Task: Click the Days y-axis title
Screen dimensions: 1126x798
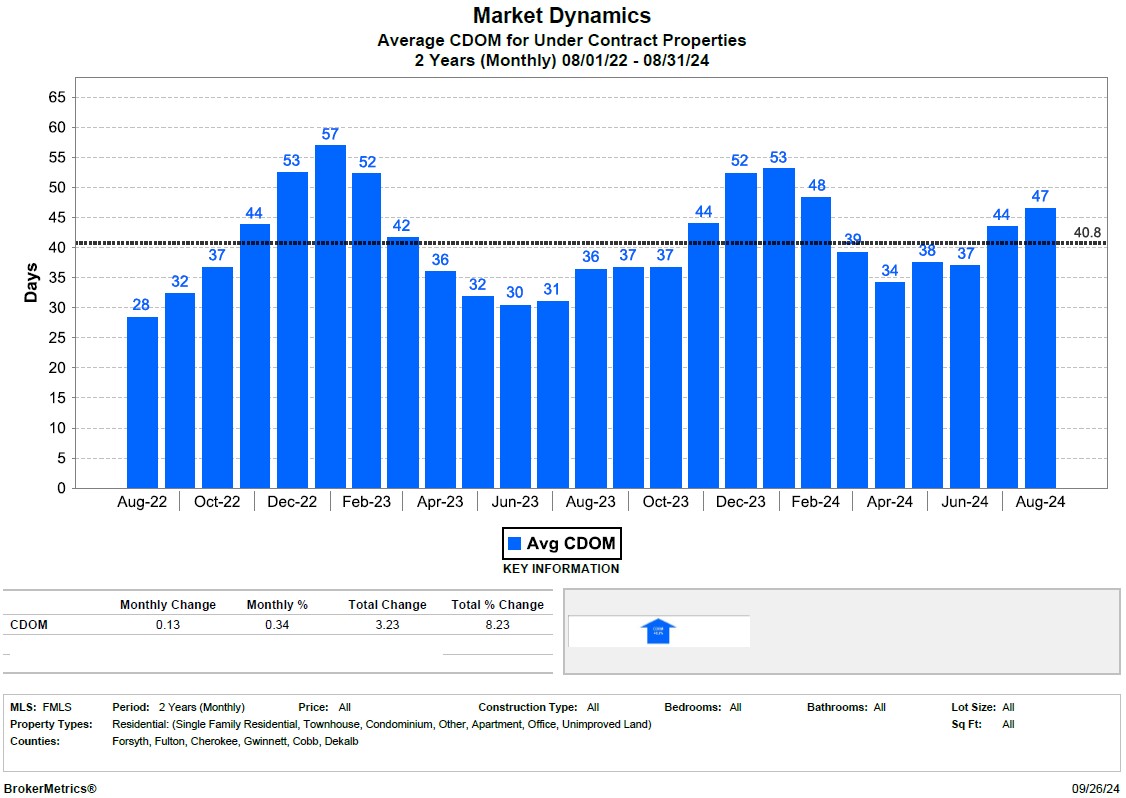Action: [x=32, y=283]
